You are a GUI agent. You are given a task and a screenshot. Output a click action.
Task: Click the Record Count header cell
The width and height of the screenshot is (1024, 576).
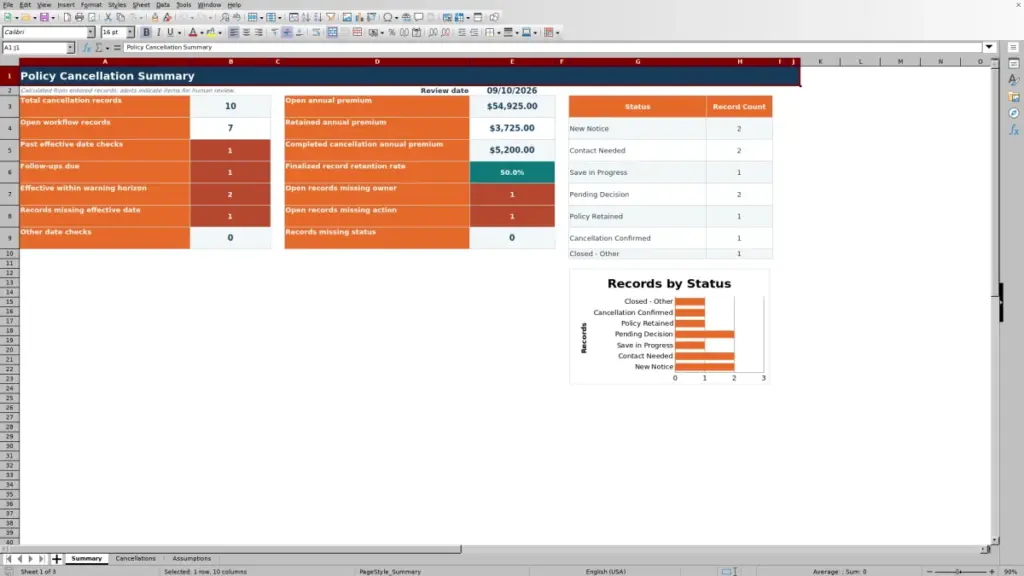tap(739, 106)
